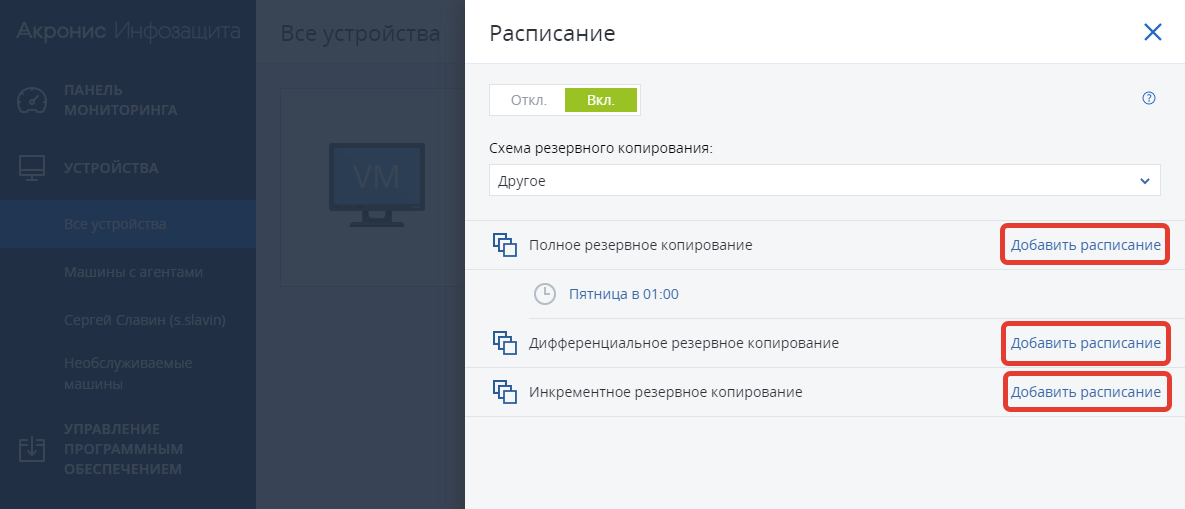Image resolution: width=1185 pixels, height=509 pixels.
Task: Click the VM device thumbnail
Action: (x=376, y=185)
